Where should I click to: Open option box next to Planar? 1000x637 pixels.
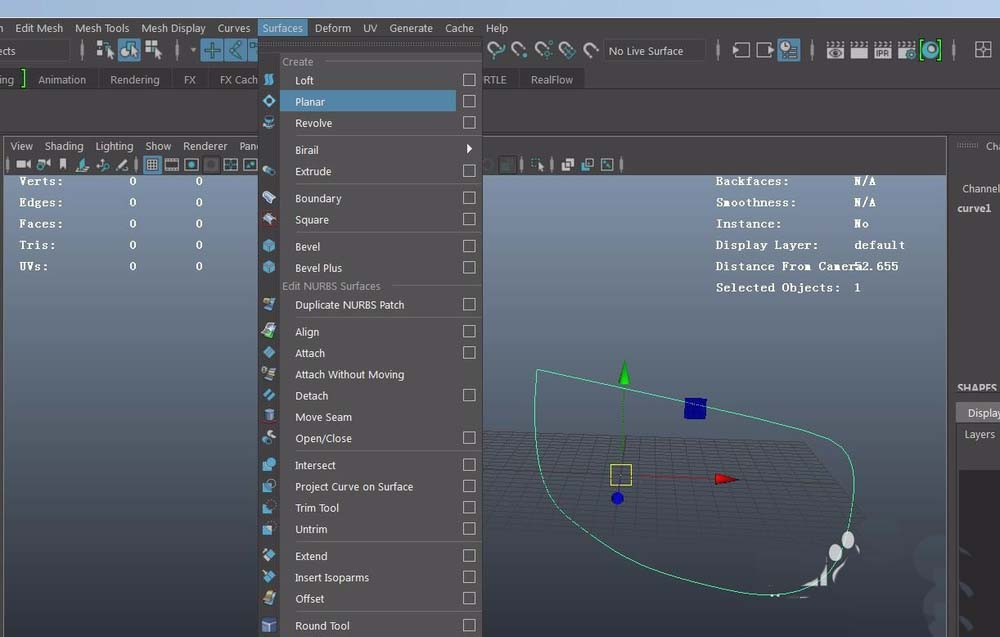(469, 101)
